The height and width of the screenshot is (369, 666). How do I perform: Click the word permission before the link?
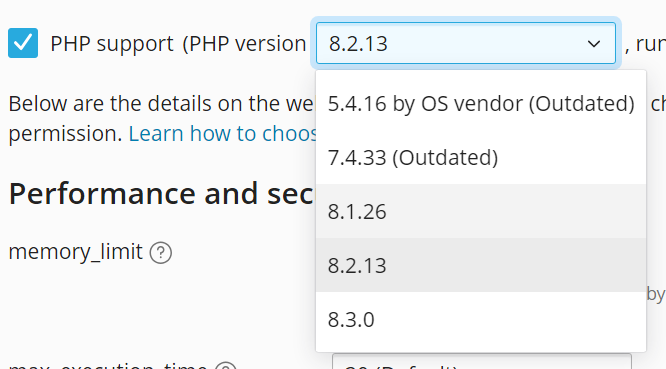(x=65, y=134)
